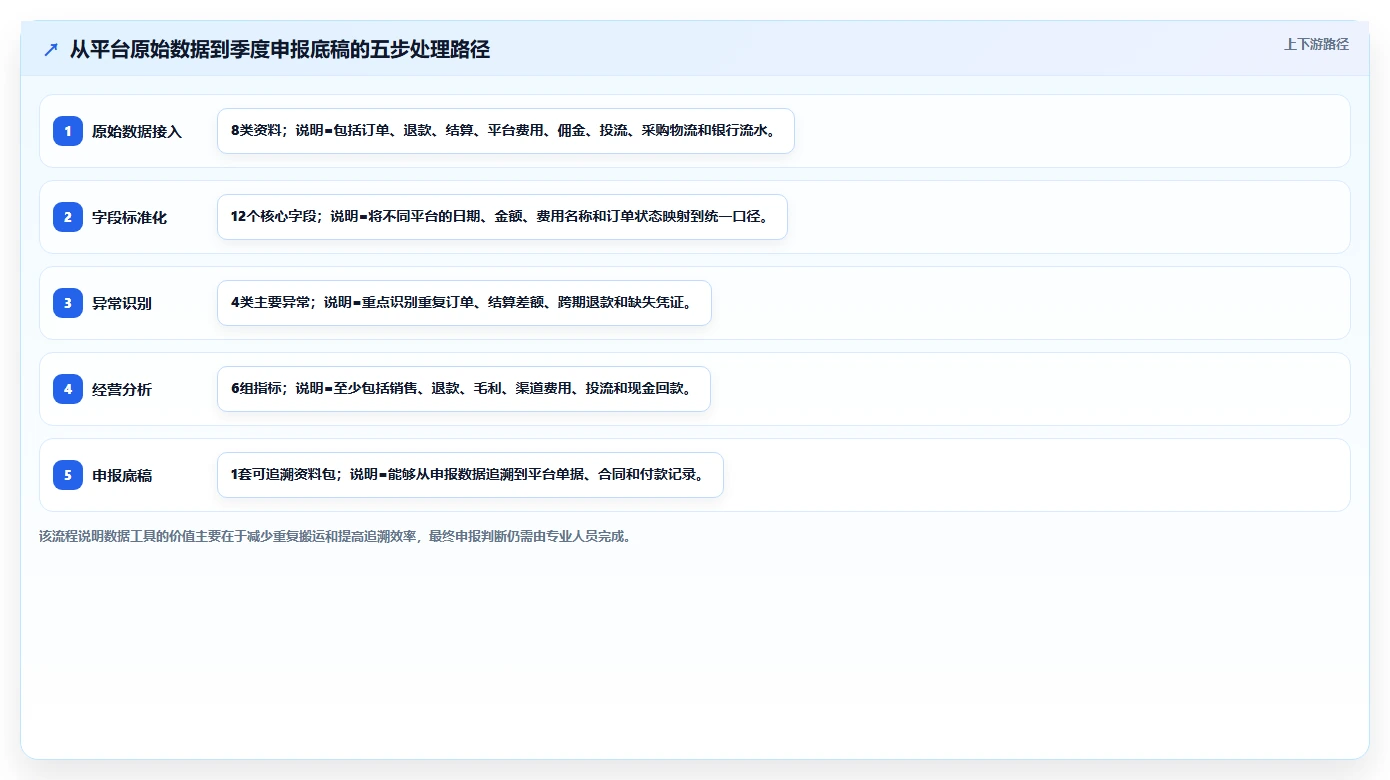Click step number badge 5
This screenshot has height=780, width=1390.
pos(68,475)
